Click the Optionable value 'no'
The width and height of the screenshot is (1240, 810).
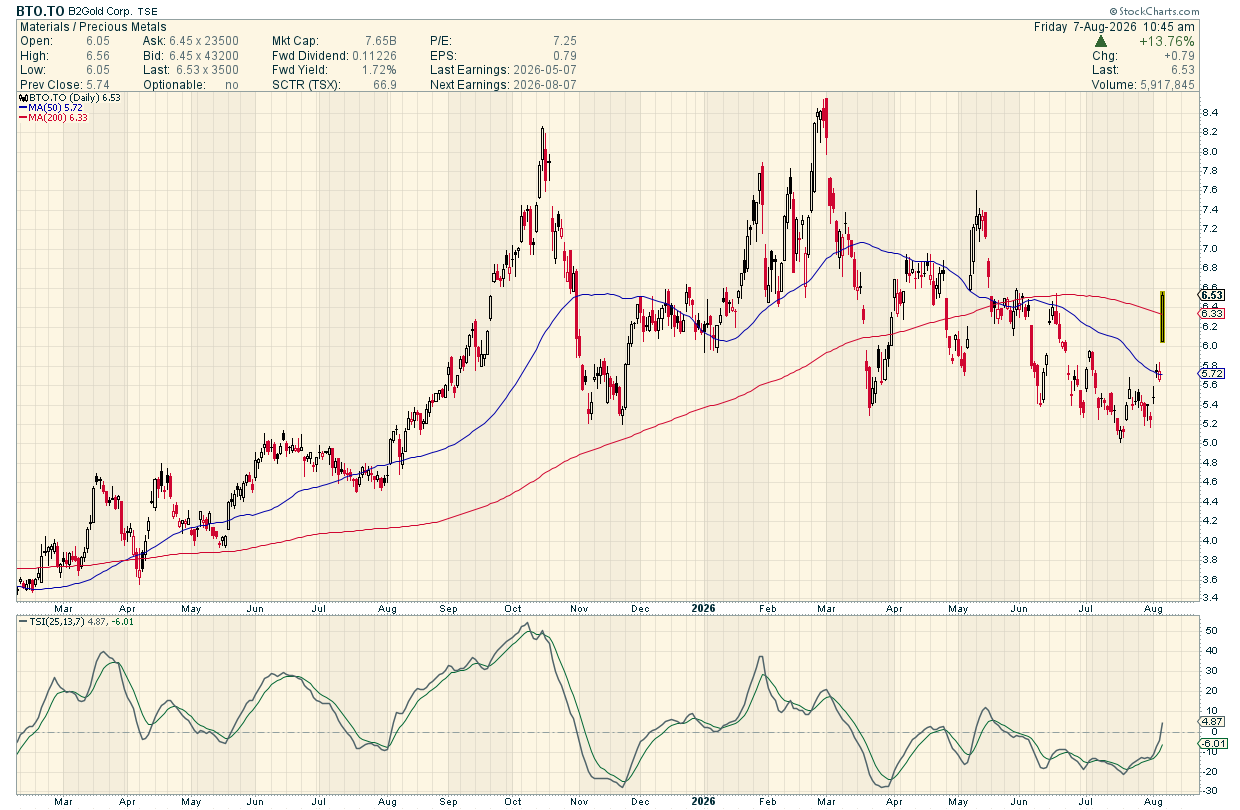pos(231,85)
